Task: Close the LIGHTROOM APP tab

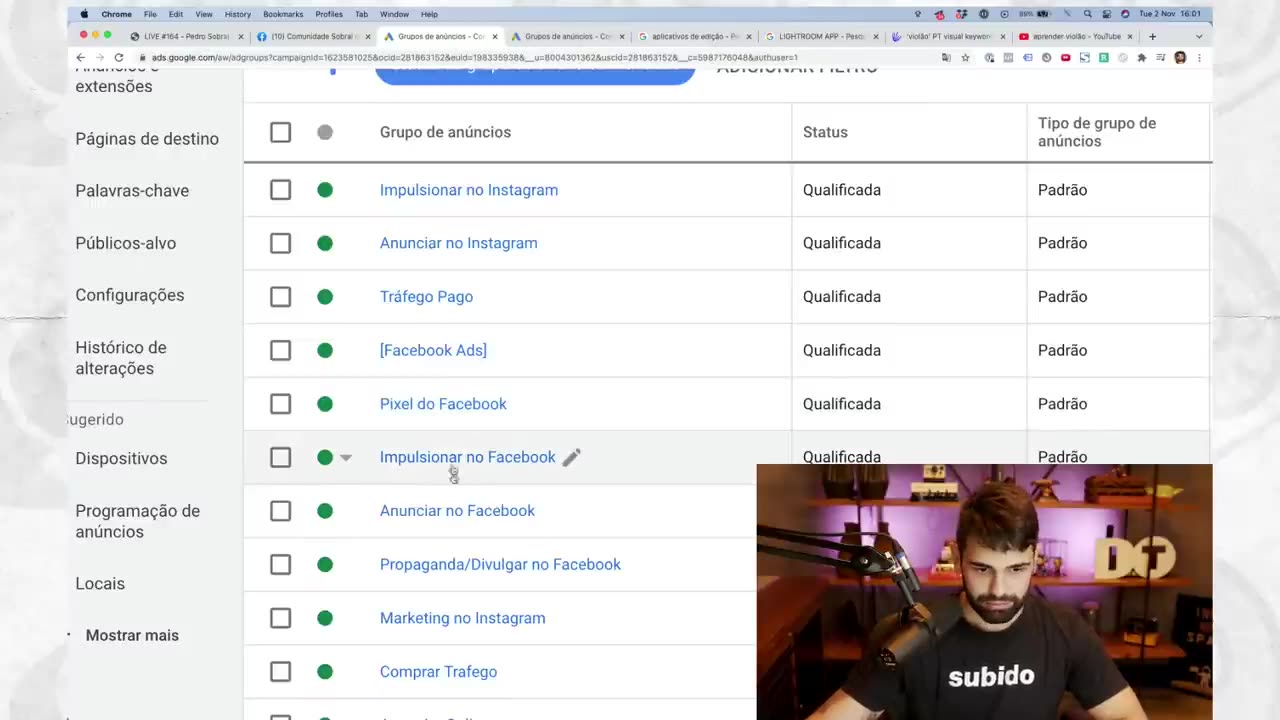Action: (876, 37)
